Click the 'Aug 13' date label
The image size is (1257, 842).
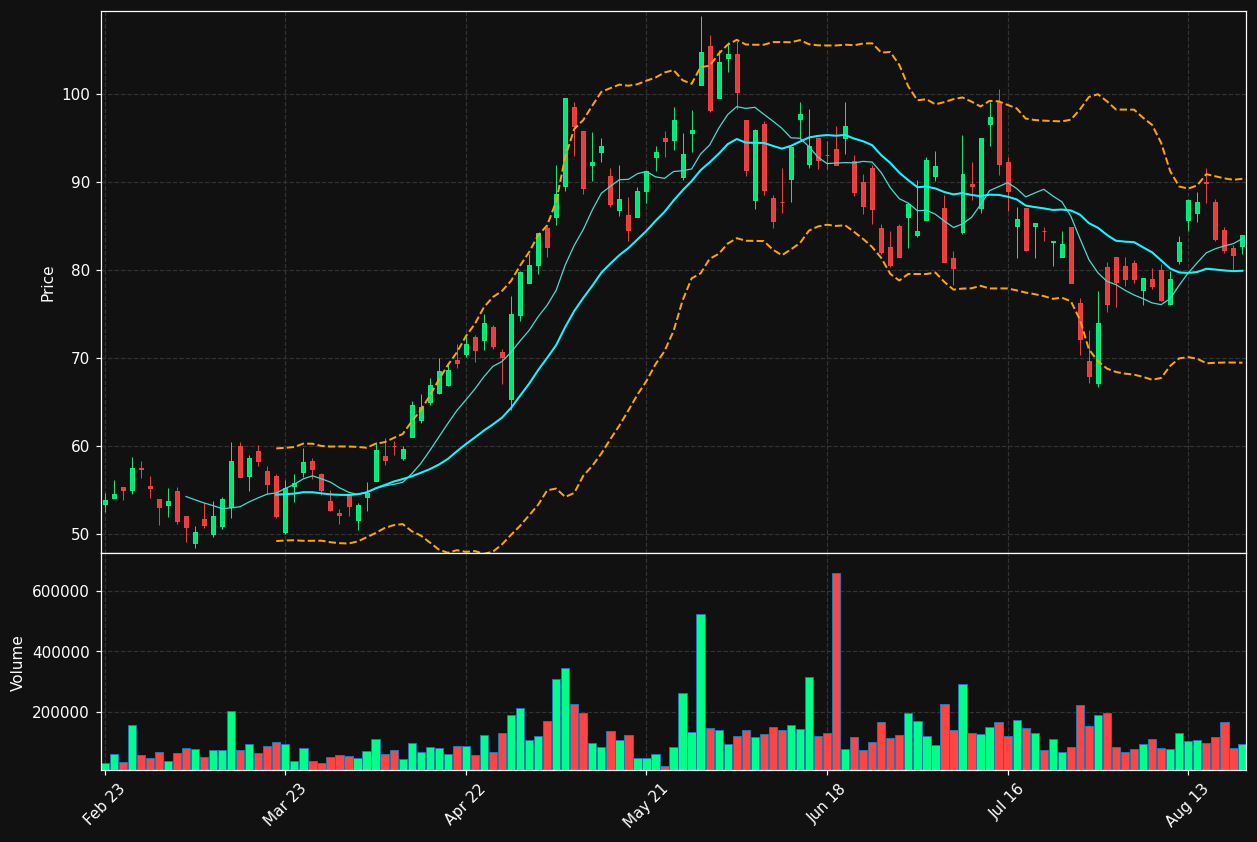coord(1188,805)
